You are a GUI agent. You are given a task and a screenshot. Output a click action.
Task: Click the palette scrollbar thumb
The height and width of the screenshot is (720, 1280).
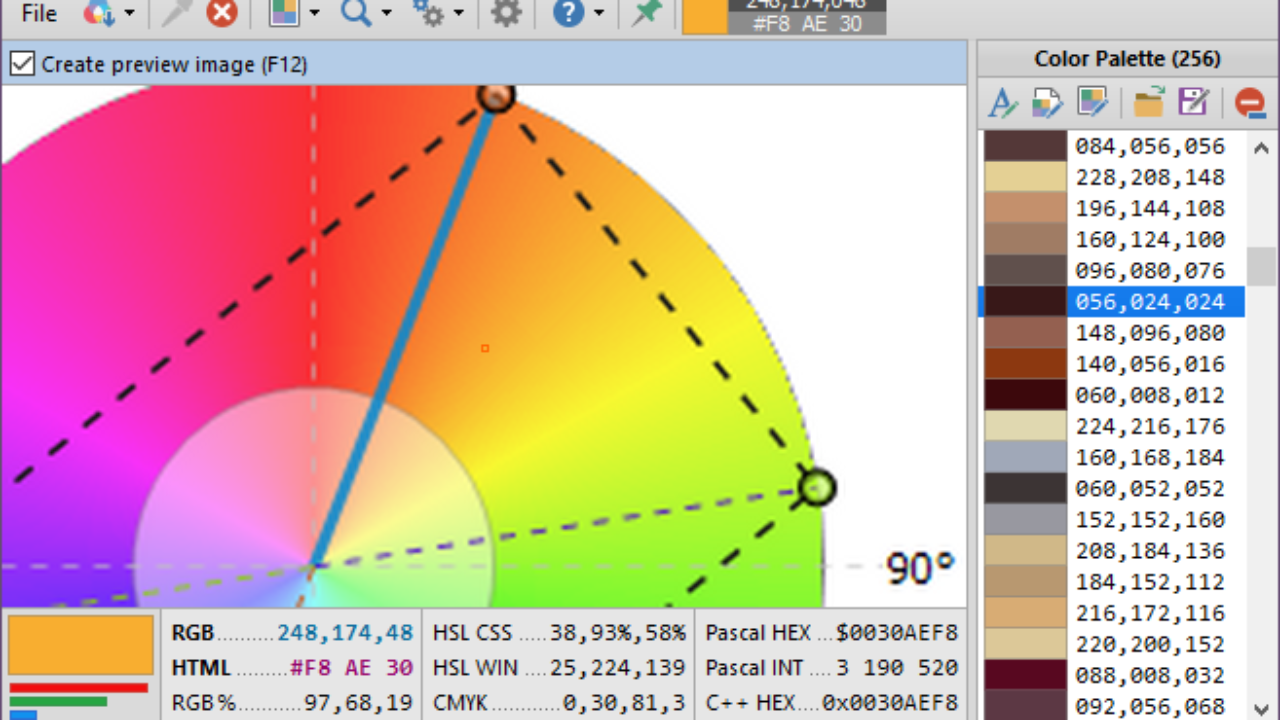1260,267
